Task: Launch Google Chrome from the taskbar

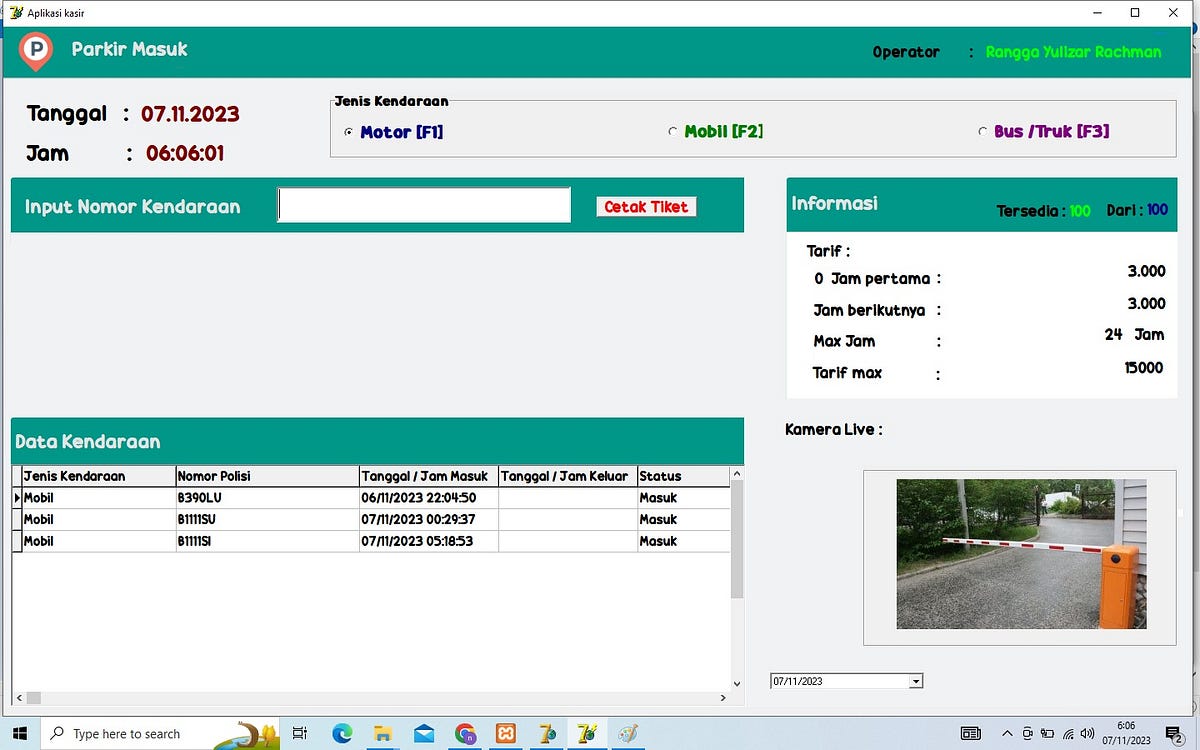Action: click(465, 733)
